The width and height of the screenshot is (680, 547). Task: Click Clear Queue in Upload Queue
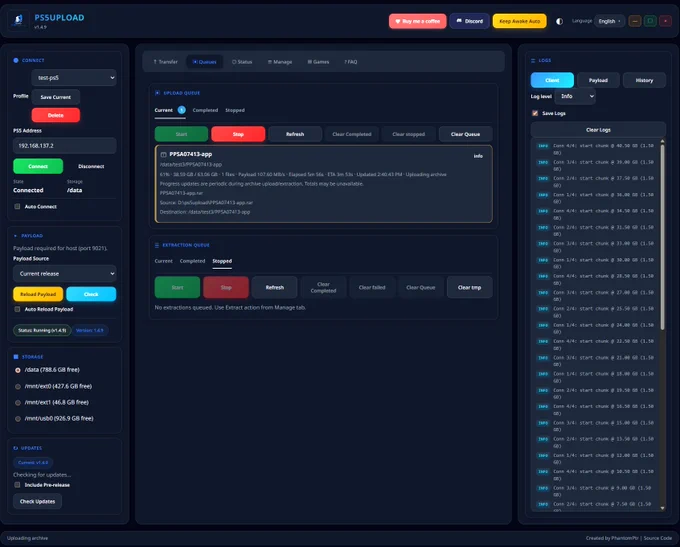465,134
